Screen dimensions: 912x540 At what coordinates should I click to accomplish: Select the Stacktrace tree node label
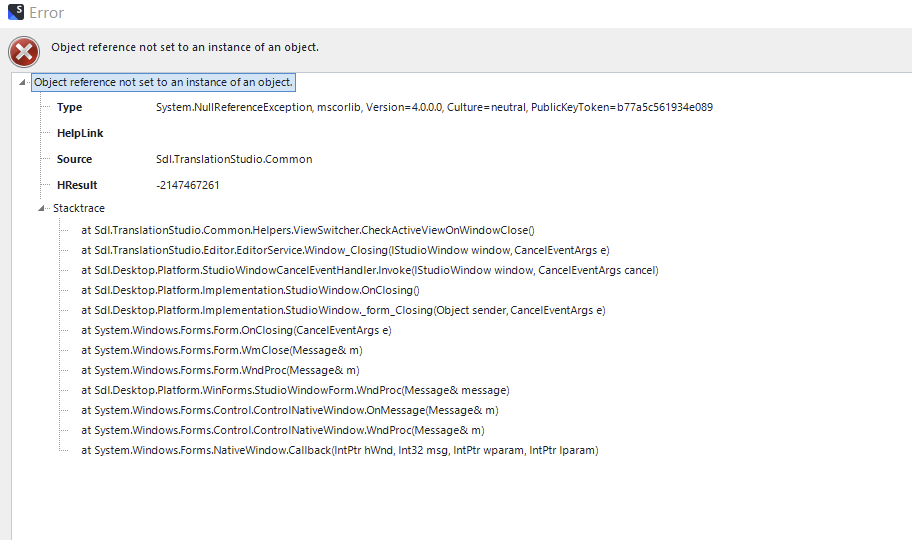coord(79,208)
